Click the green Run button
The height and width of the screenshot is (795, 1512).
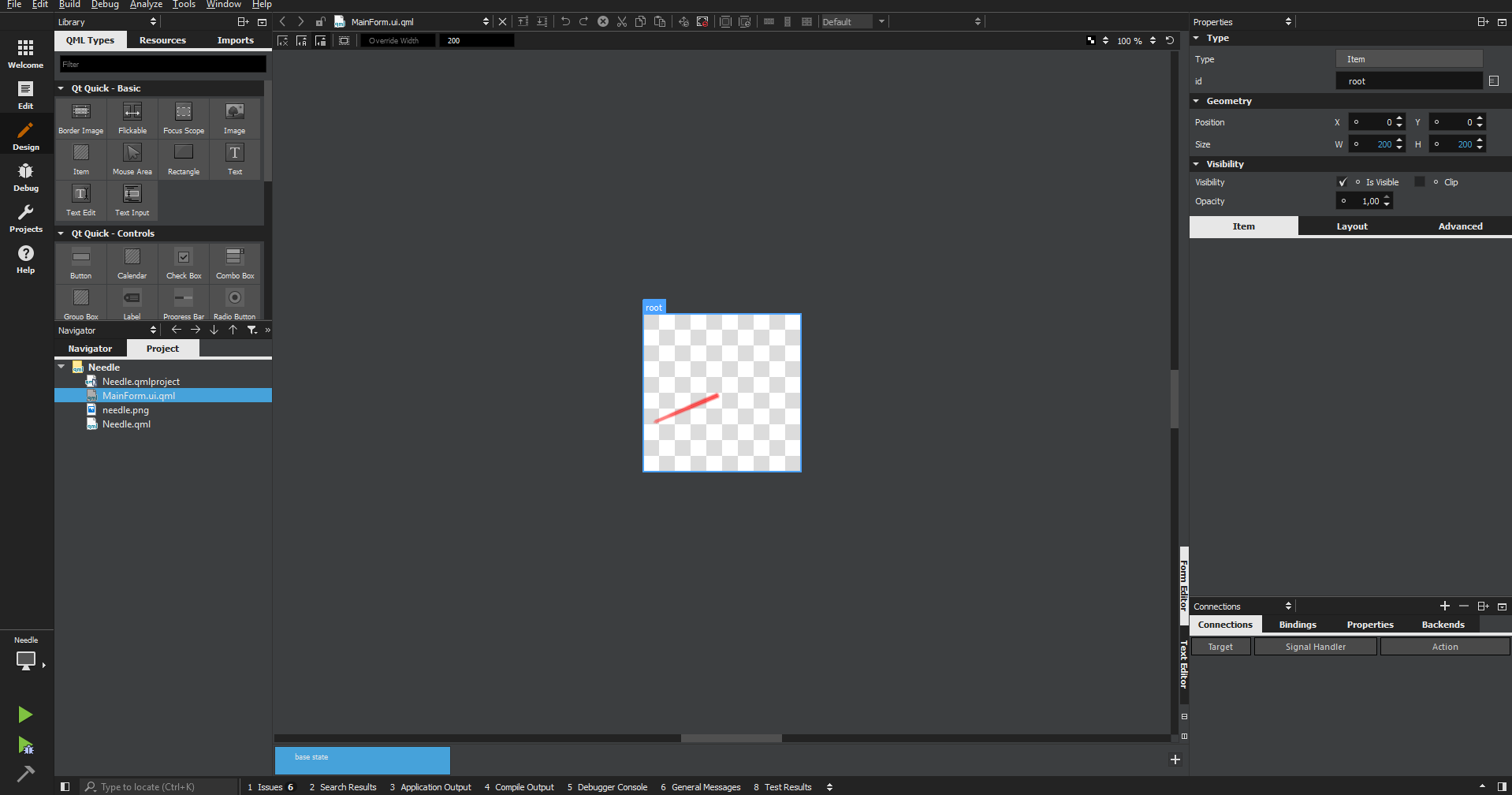25,715
